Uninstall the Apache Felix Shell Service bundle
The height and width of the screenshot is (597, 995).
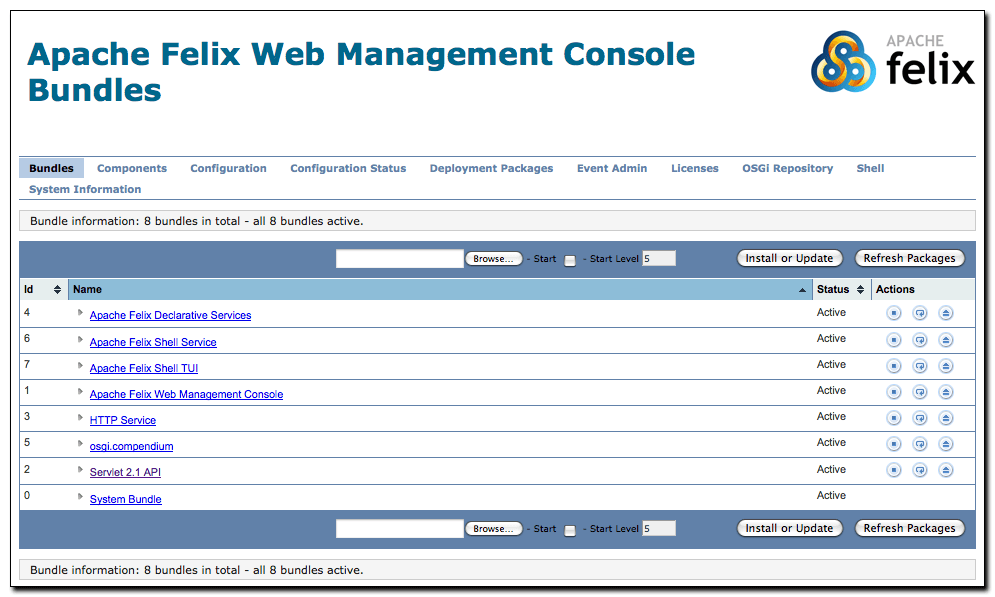click(946, 340)
